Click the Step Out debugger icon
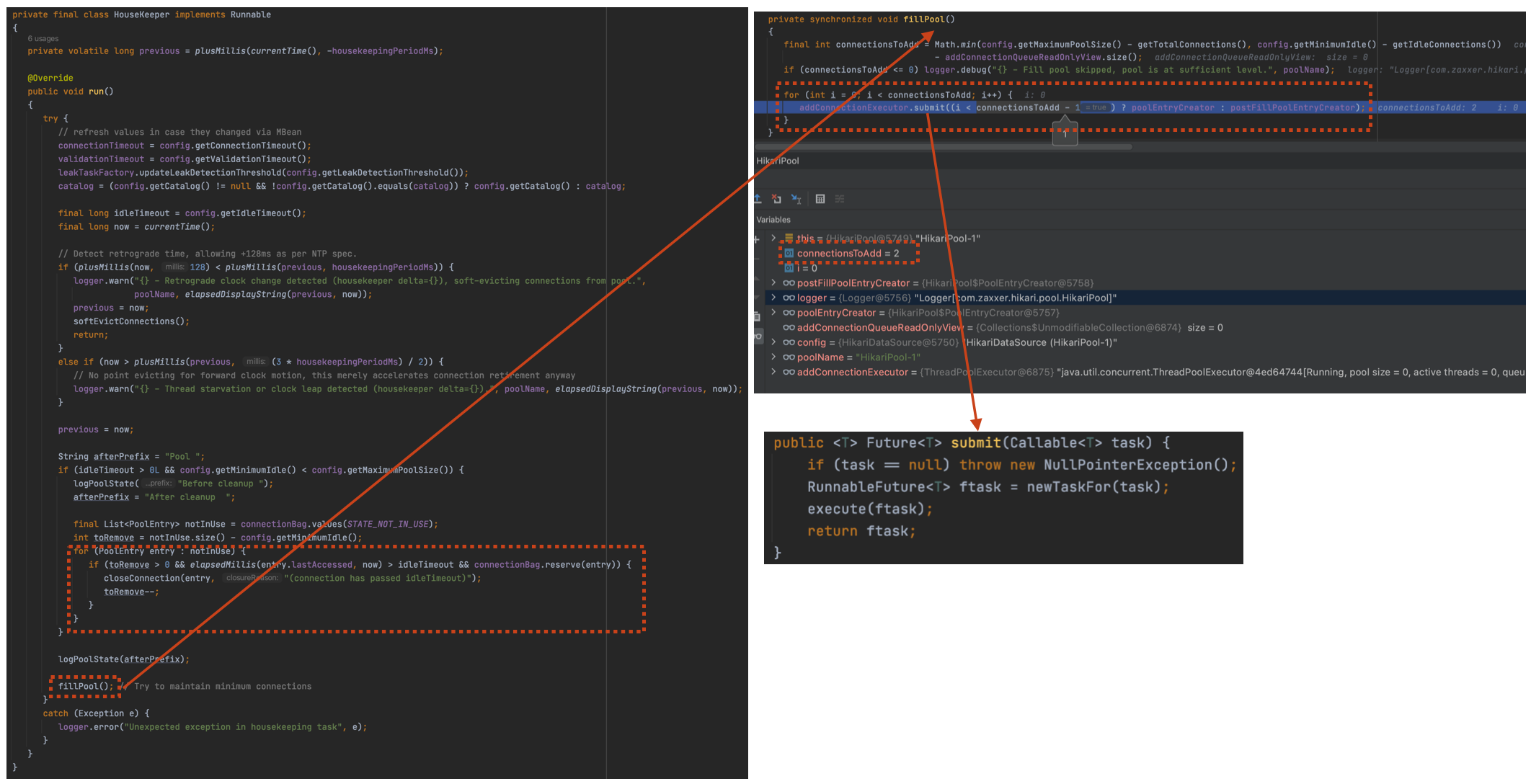The image size is (1531, 784). [x=758, y=199]
